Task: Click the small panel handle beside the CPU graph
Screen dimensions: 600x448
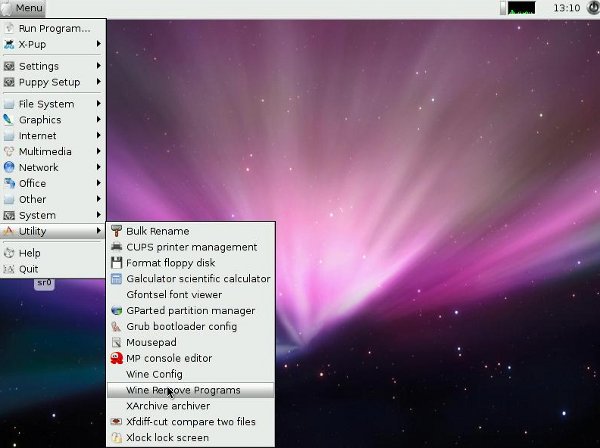Action: coord(503,8)
